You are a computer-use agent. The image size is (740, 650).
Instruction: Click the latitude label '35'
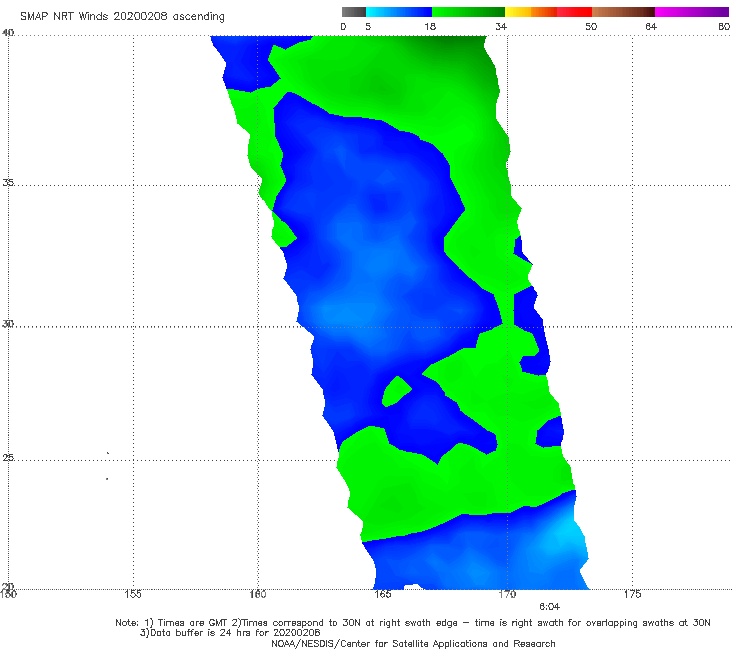(x=8, y=182)
